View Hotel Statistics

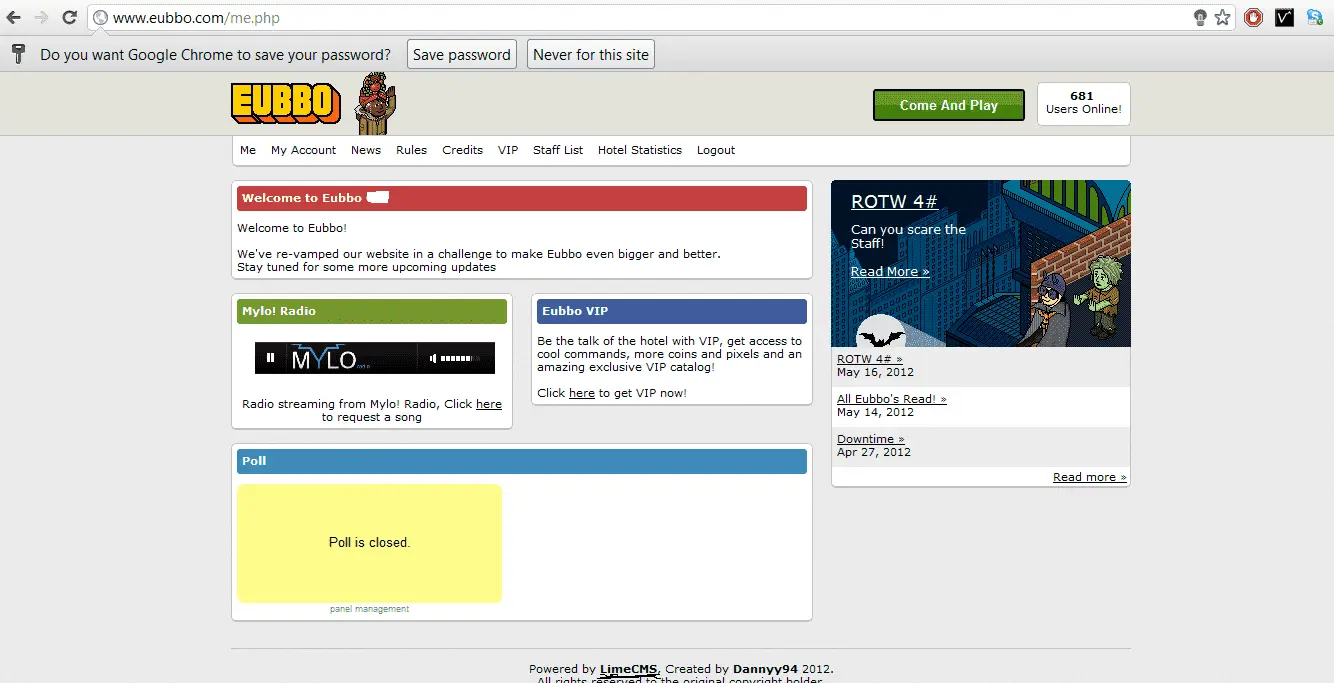(640, 150)
